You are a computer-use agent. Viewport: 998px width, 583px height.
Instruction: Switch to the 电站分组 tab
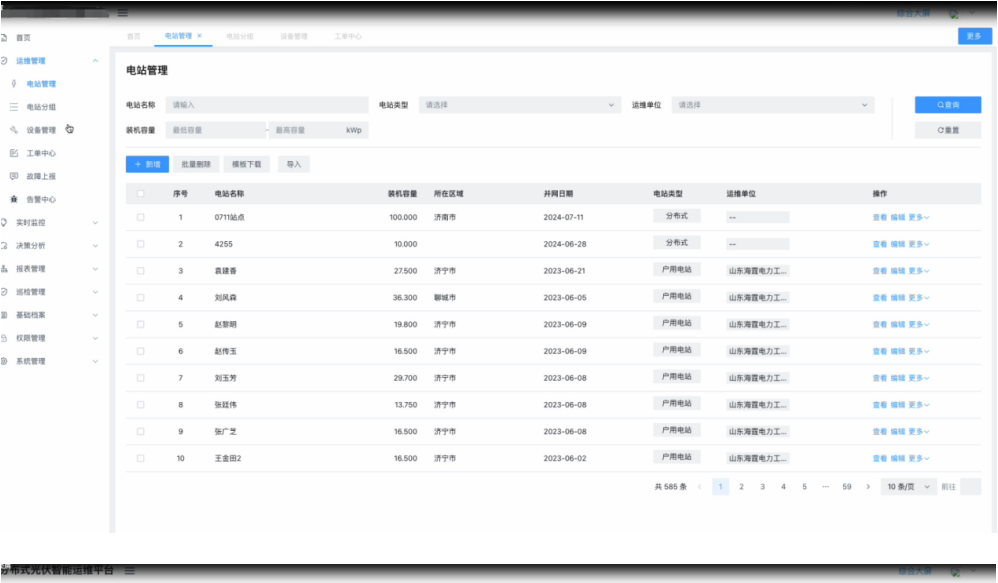[239, 36]
